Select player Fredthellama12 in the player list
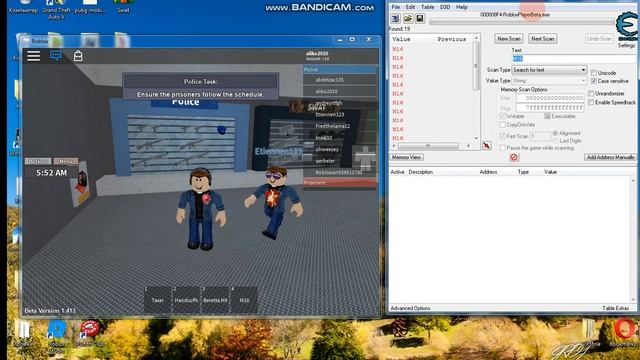The width and height of the screenshot is (640, 360). point(340,126)
